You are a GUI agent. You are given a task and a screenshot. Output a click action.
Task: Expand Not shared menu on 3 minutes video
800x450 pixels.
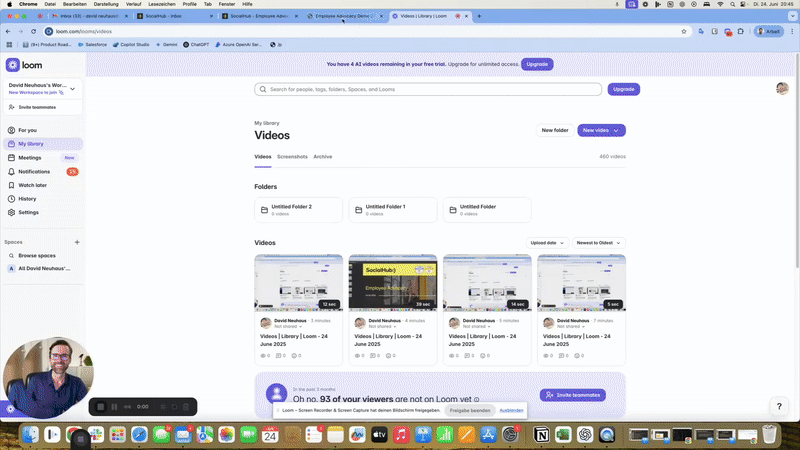tap(288, 327)
